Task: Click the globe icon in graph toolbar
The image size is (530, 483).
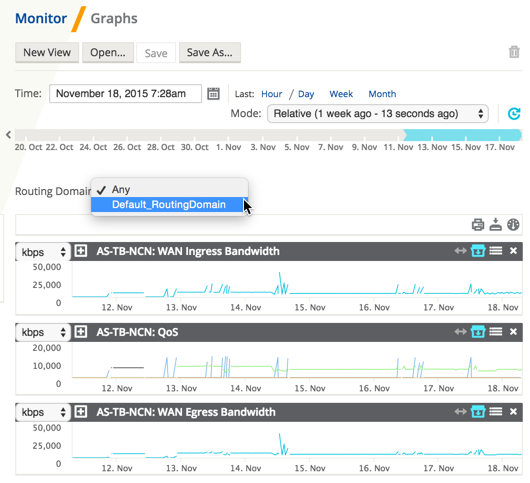Action: (x=513, y=224)
